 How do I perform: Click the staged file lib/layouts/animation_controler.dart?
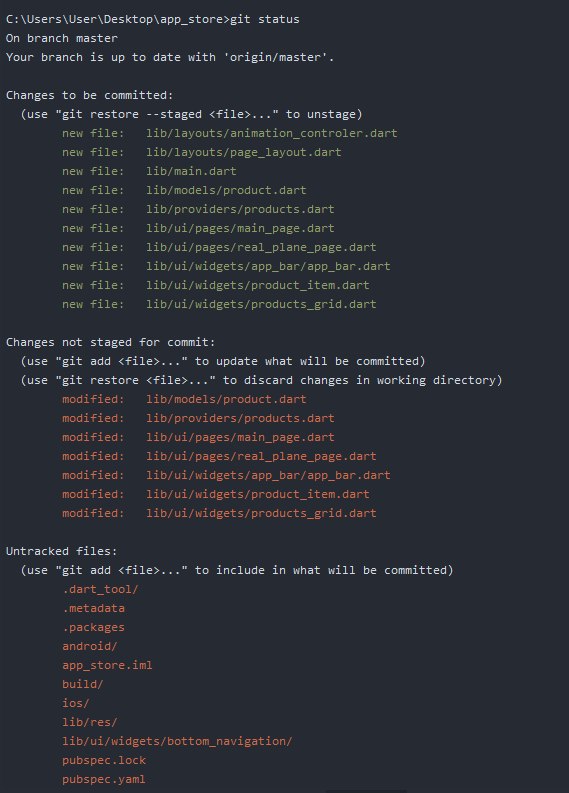click(272, 133)
